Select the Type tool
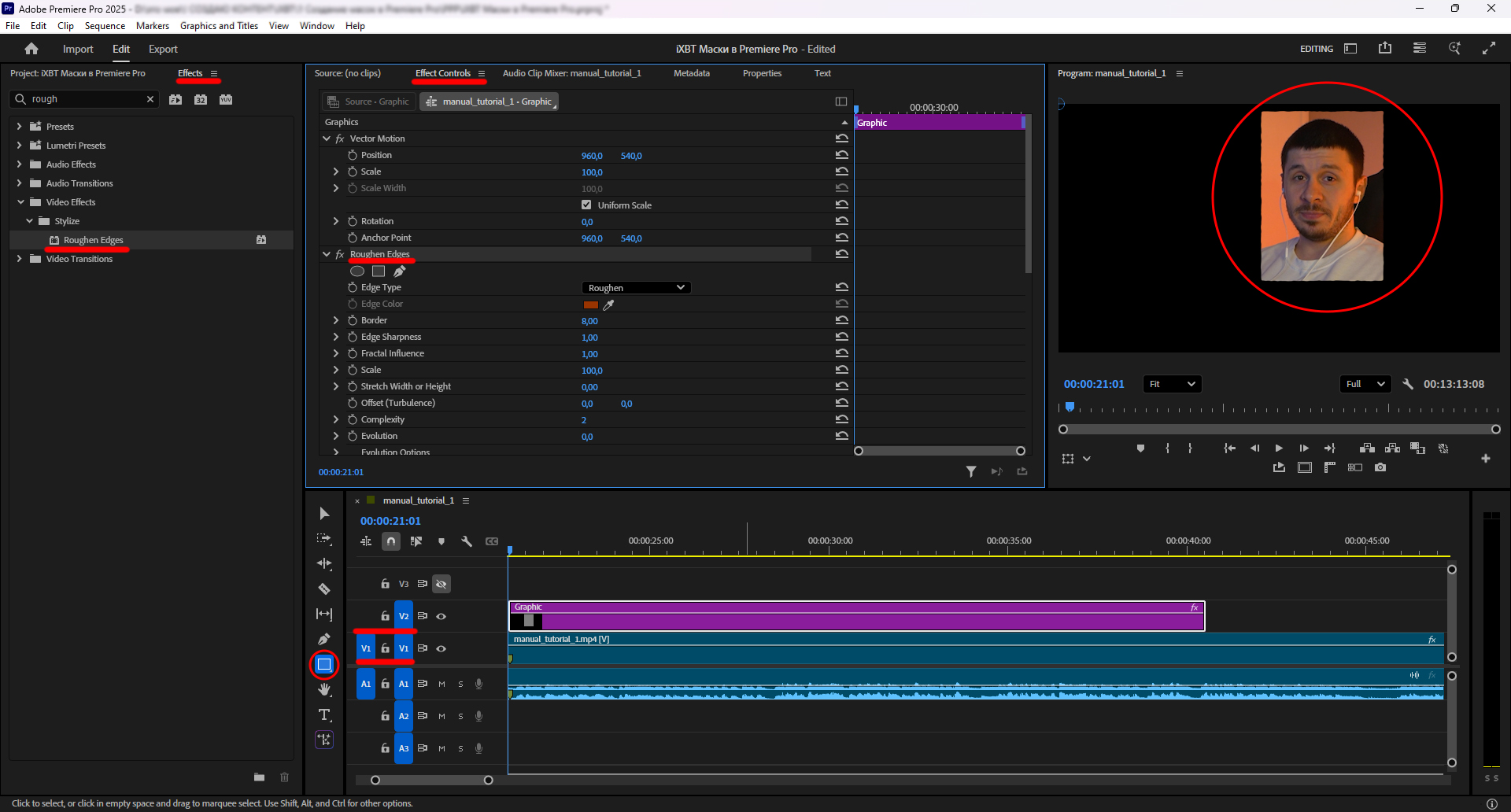1511x812 pixels. 324,714
